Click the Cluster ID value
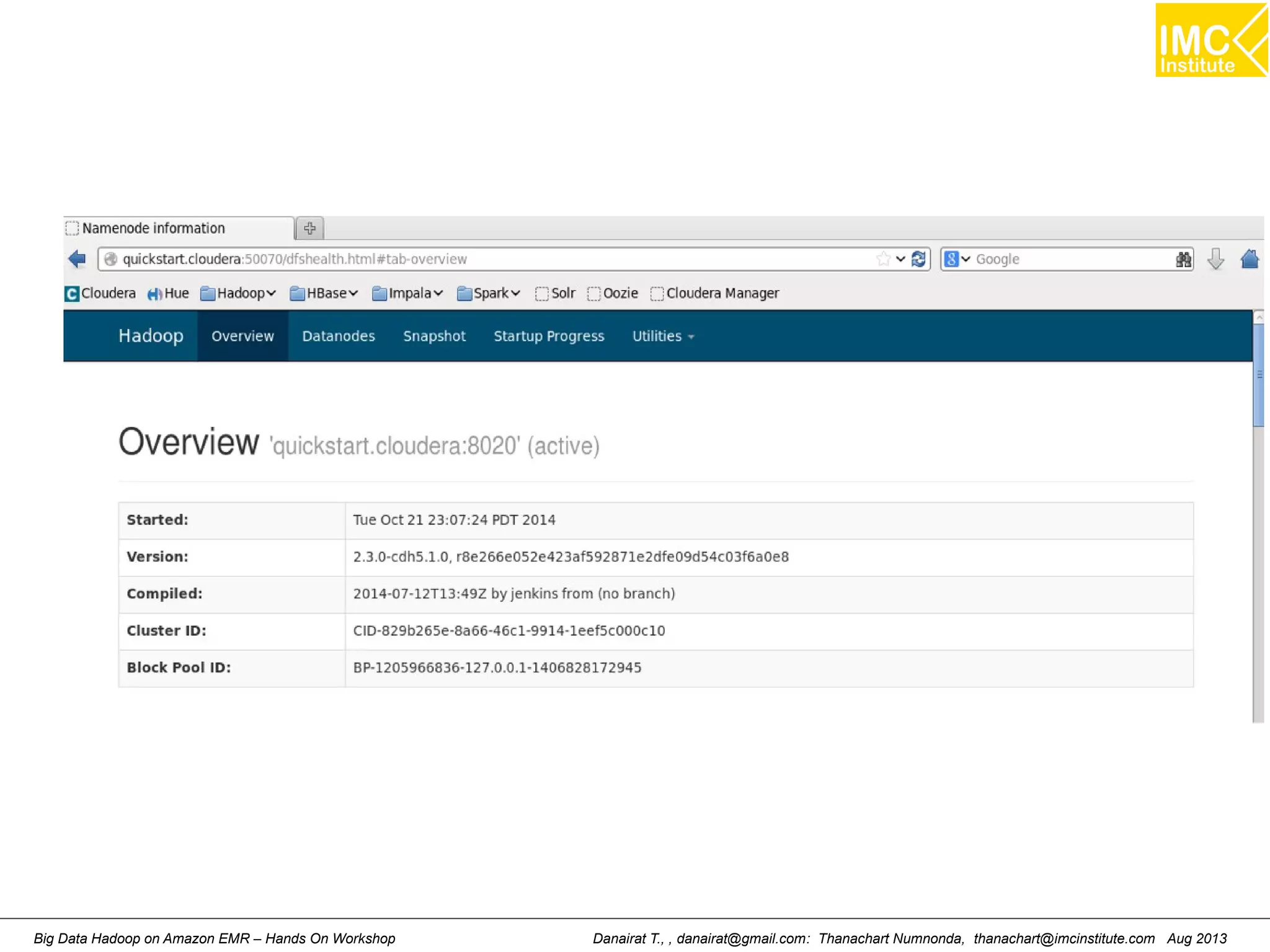This screenshot has height=952, width=1270. click(x=509, y=631)
